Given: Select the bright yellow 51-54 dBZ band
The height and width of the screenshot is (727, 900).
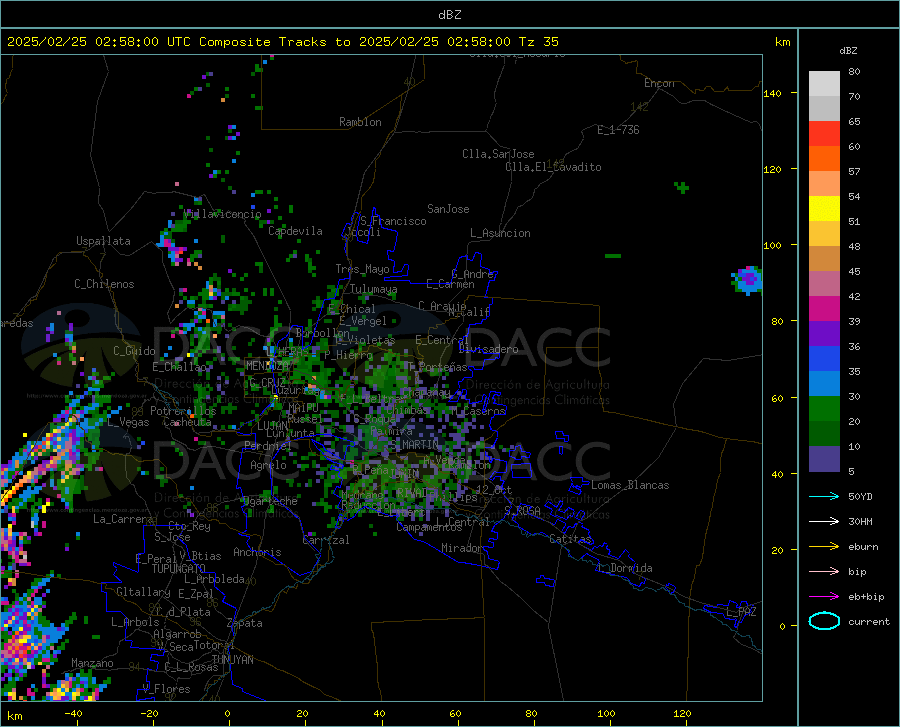Looking at the screenshot, I should pos(824,209).
